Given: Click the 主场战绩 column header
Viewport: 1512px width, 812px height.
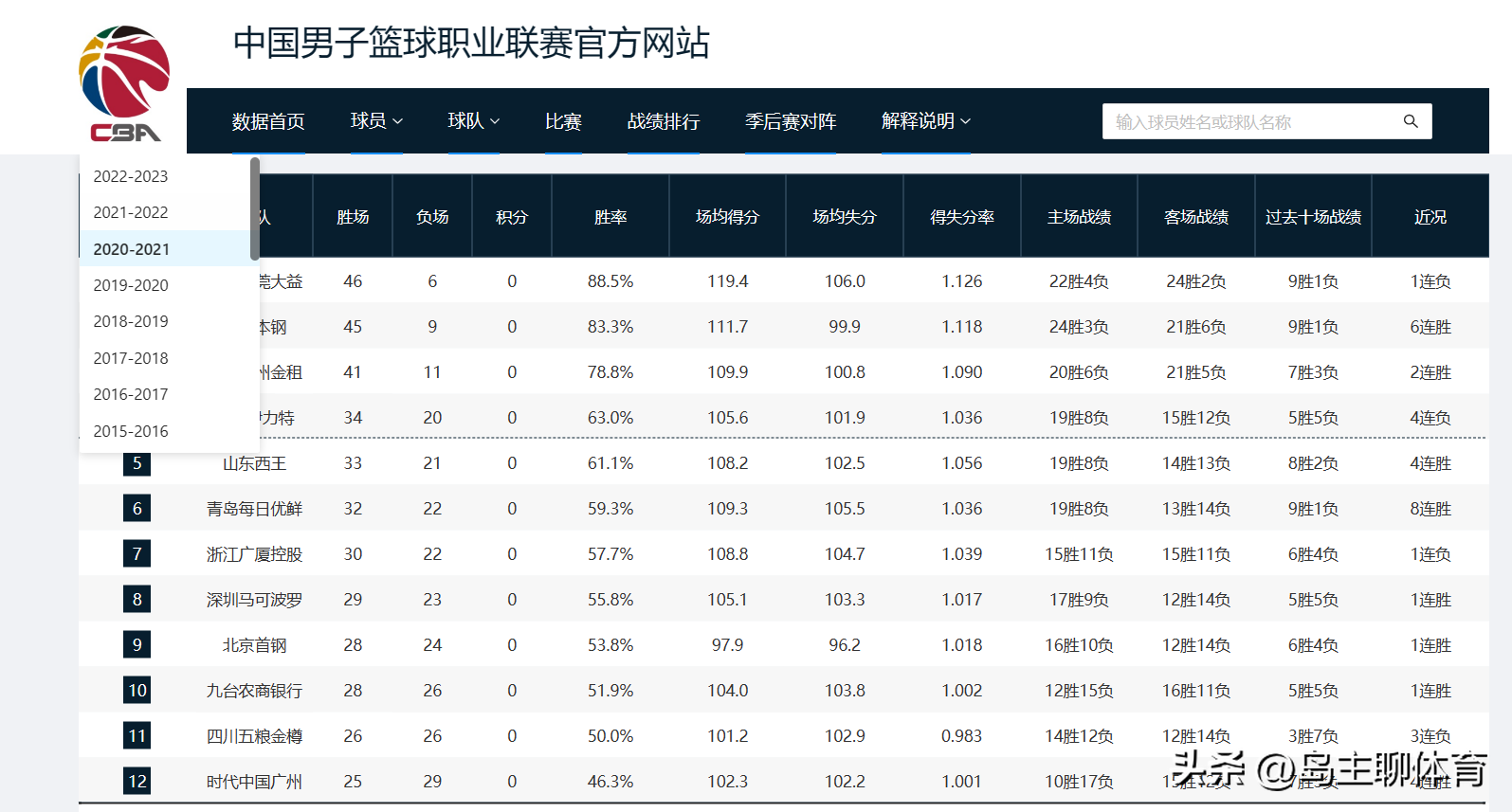Looking at the screenshot, I should click(x=1079, y=217).
